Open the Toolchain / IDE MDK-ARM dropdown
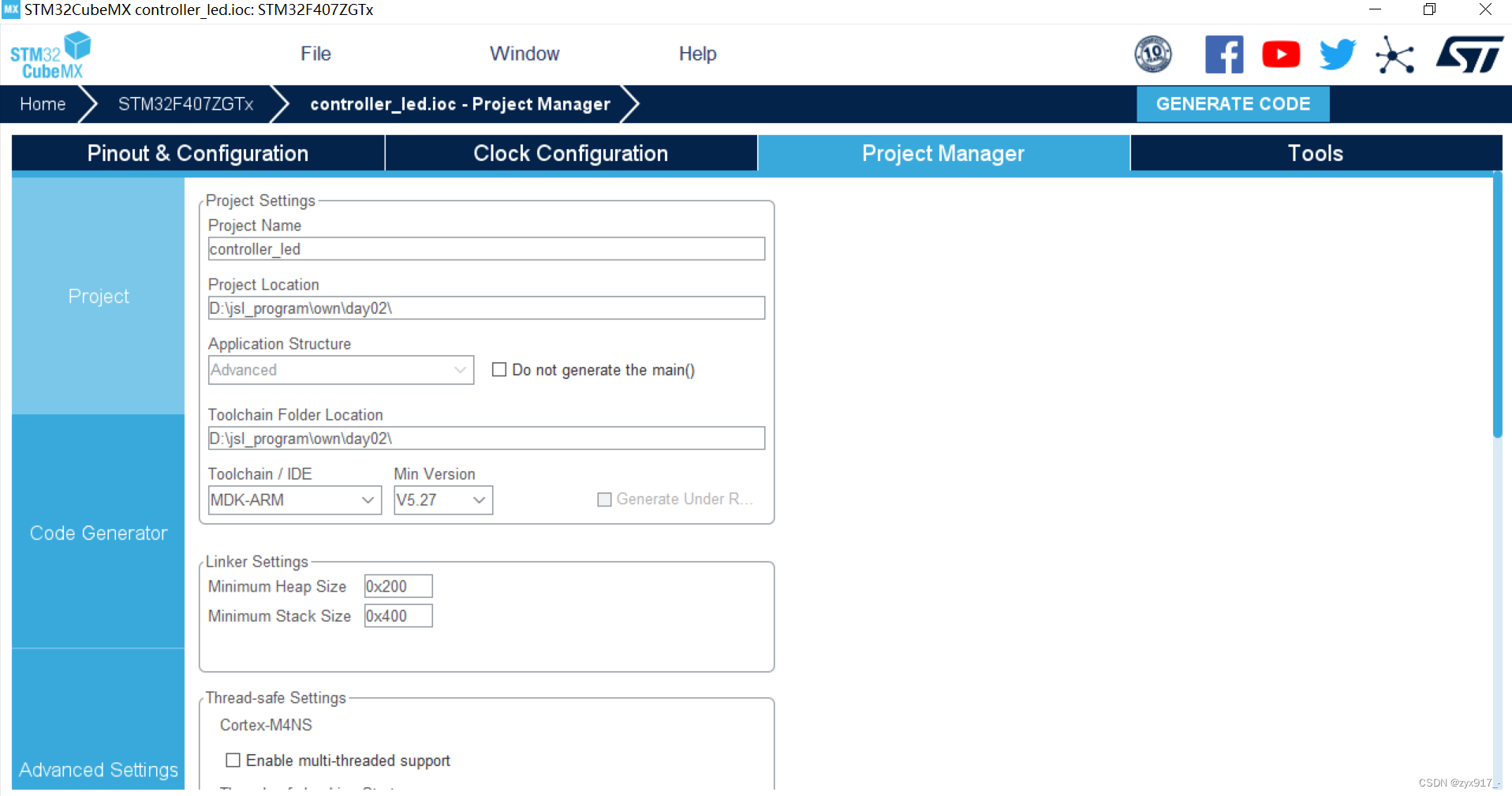 pos(295,500)
